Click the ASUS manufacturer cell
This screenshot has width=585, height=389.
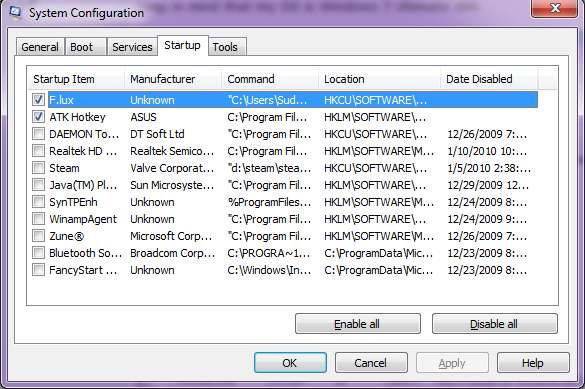pos(143,117)
